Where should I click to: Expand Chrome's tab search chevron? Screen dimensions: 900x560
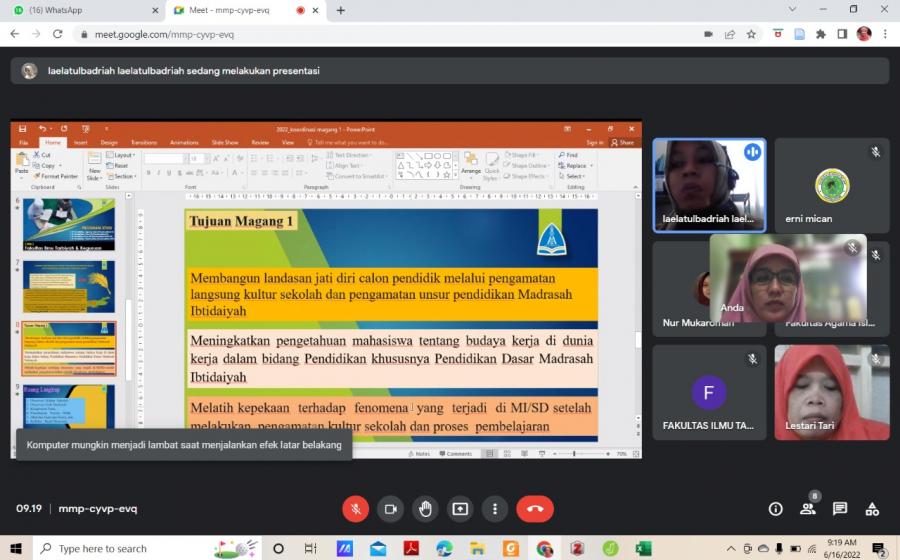(x=793, y=10)
